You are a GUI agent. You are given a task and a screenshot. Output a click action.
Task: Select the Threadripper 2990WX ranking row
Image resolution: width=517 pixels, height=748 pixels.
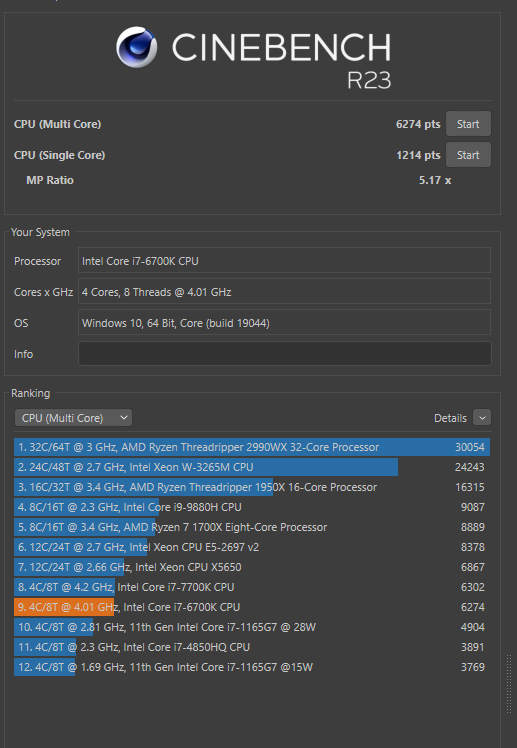[252, 447]
